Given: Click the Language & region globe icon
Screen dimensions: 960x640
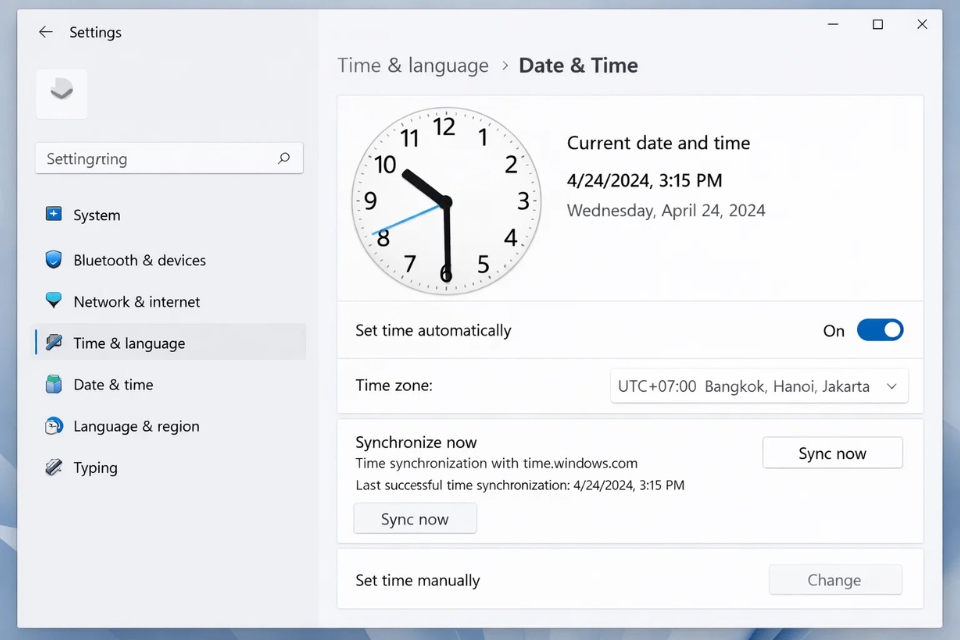Looking at the screenshot, I should tap(53, 426).
